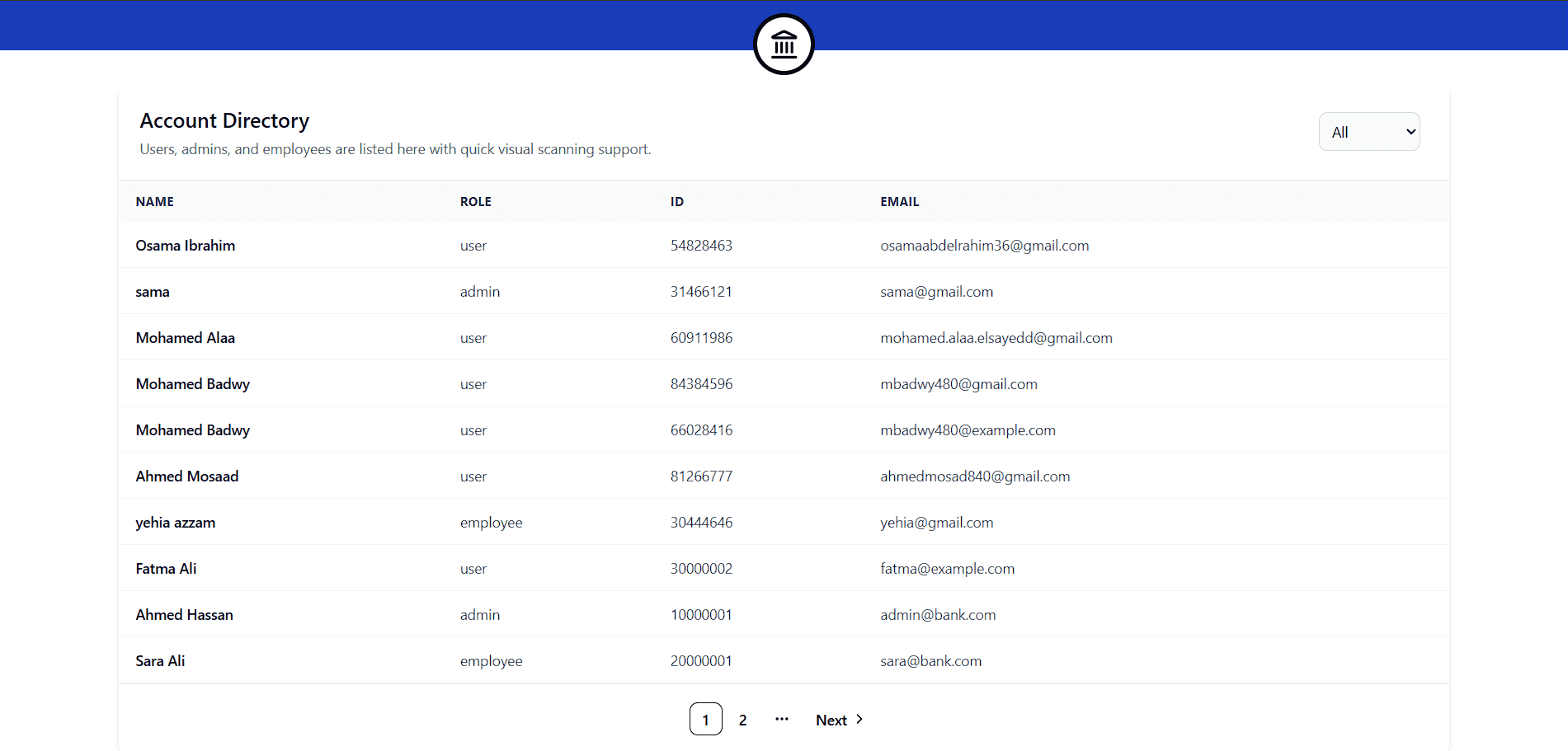Click the pagination ellipsis
1568x751 pixels.
point(782,719)
